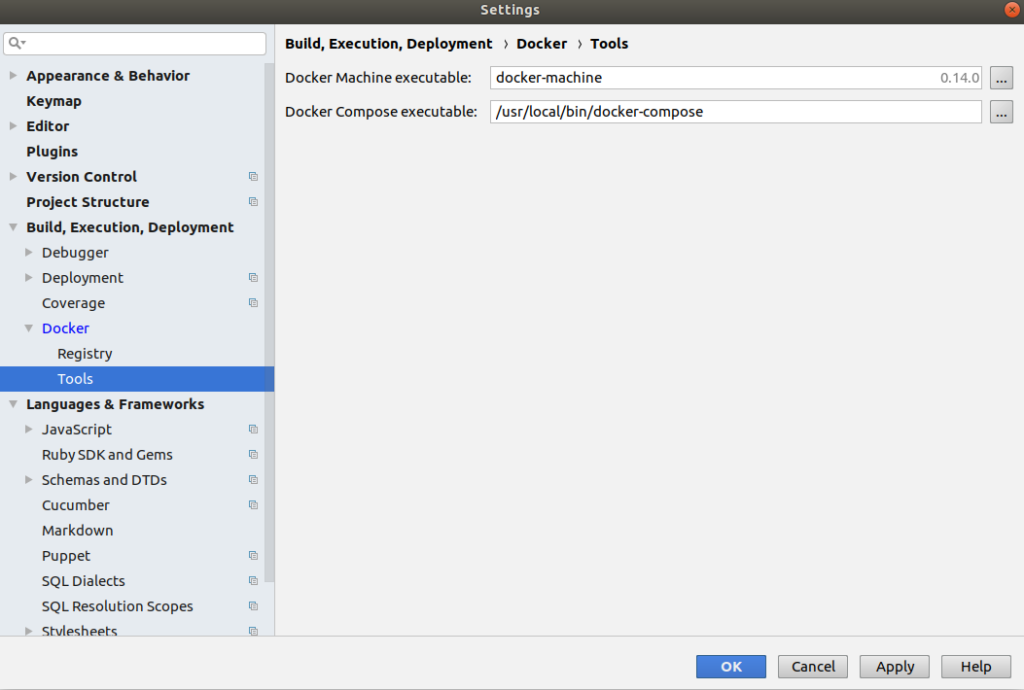Open the Registry settings under Docker

point(84,353)
